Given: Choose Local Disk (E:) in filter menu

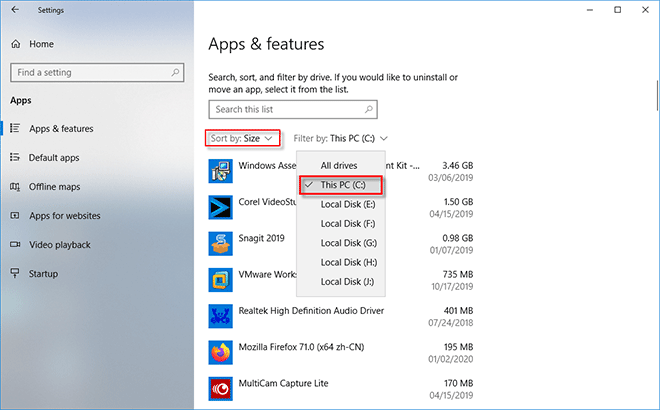Looking at the screenshot, I should (341, 204).
